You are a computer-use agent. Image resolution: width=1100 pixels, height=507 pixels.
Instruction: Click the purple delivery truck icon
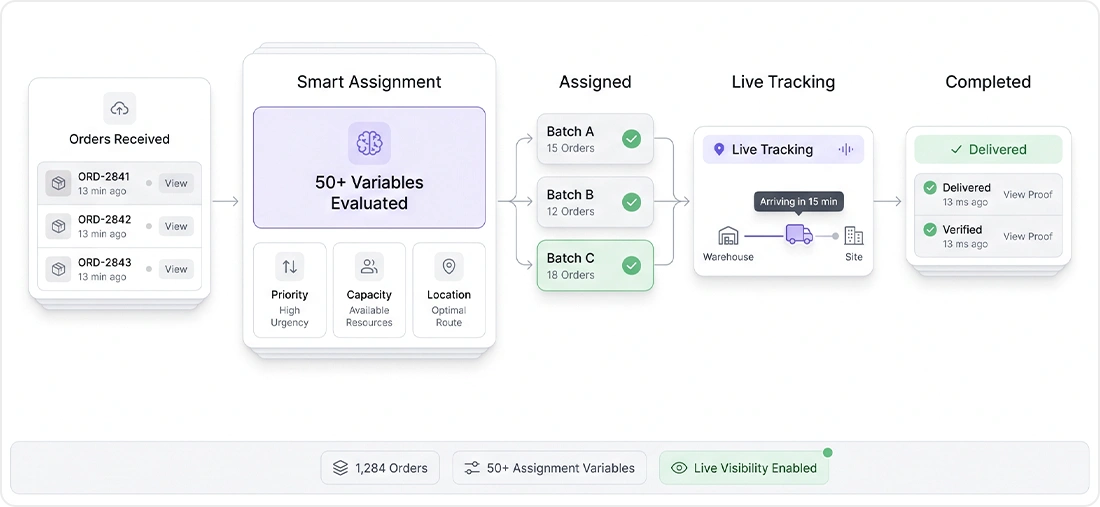point(799,234)
